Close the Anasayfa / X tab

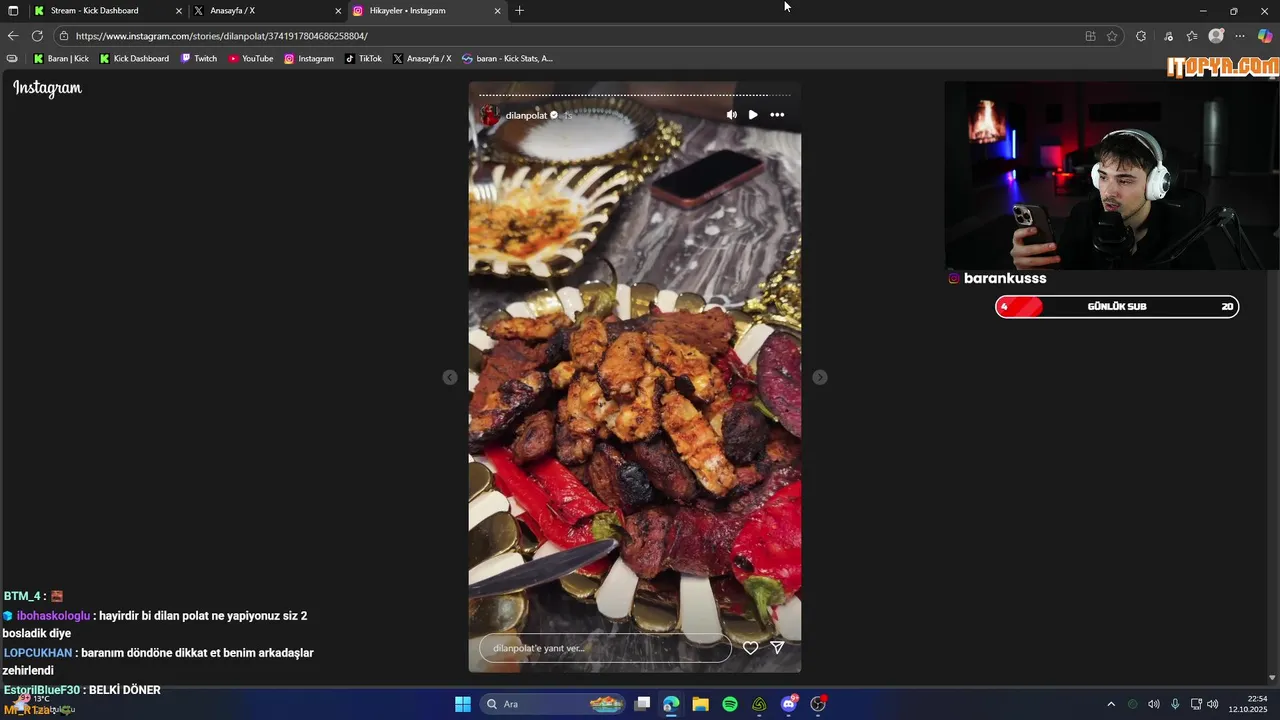coord(338,11)
